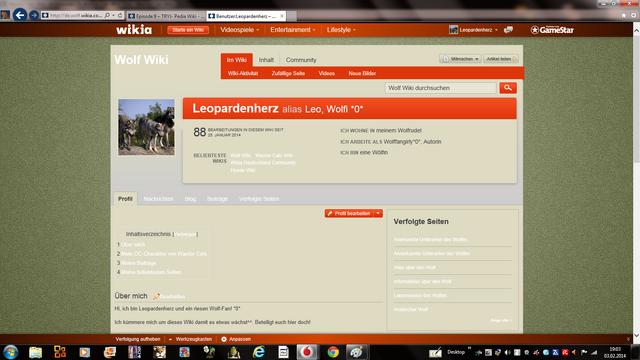Expand the Lifestyle menu
The height and width of the screenshot is (360, 640).
tap(341, 30)
